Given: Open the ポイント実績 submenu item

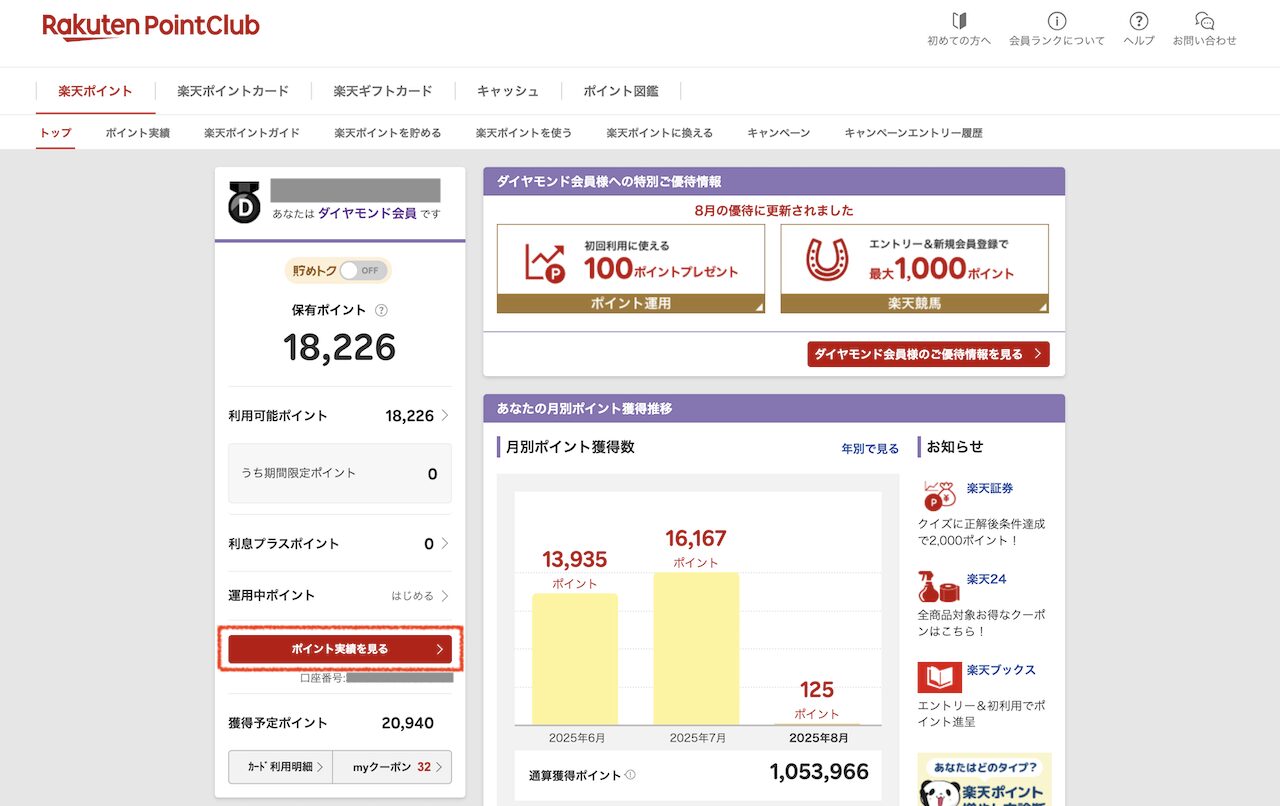Looking at the screenshot, I should click(137, 133).
